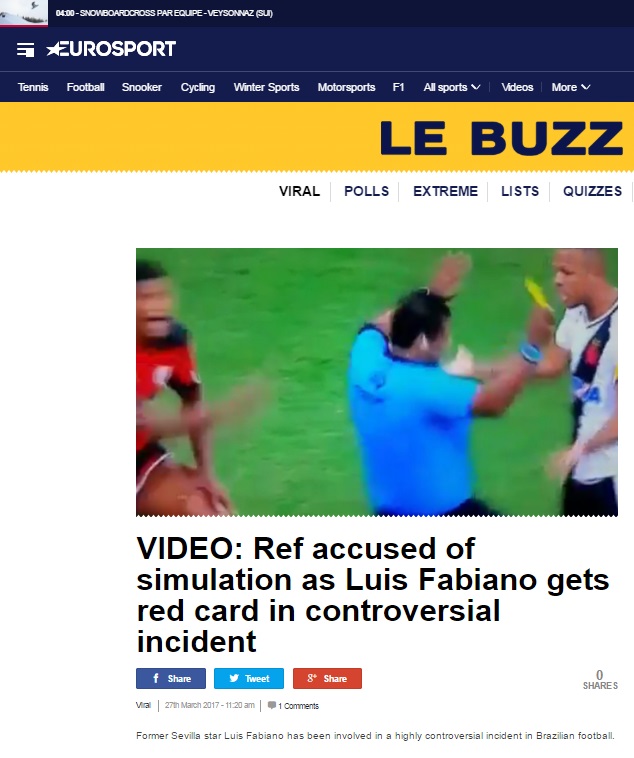Open the hamburger menu icon
The width and height of the screenshot is (634, 758).
25,50
